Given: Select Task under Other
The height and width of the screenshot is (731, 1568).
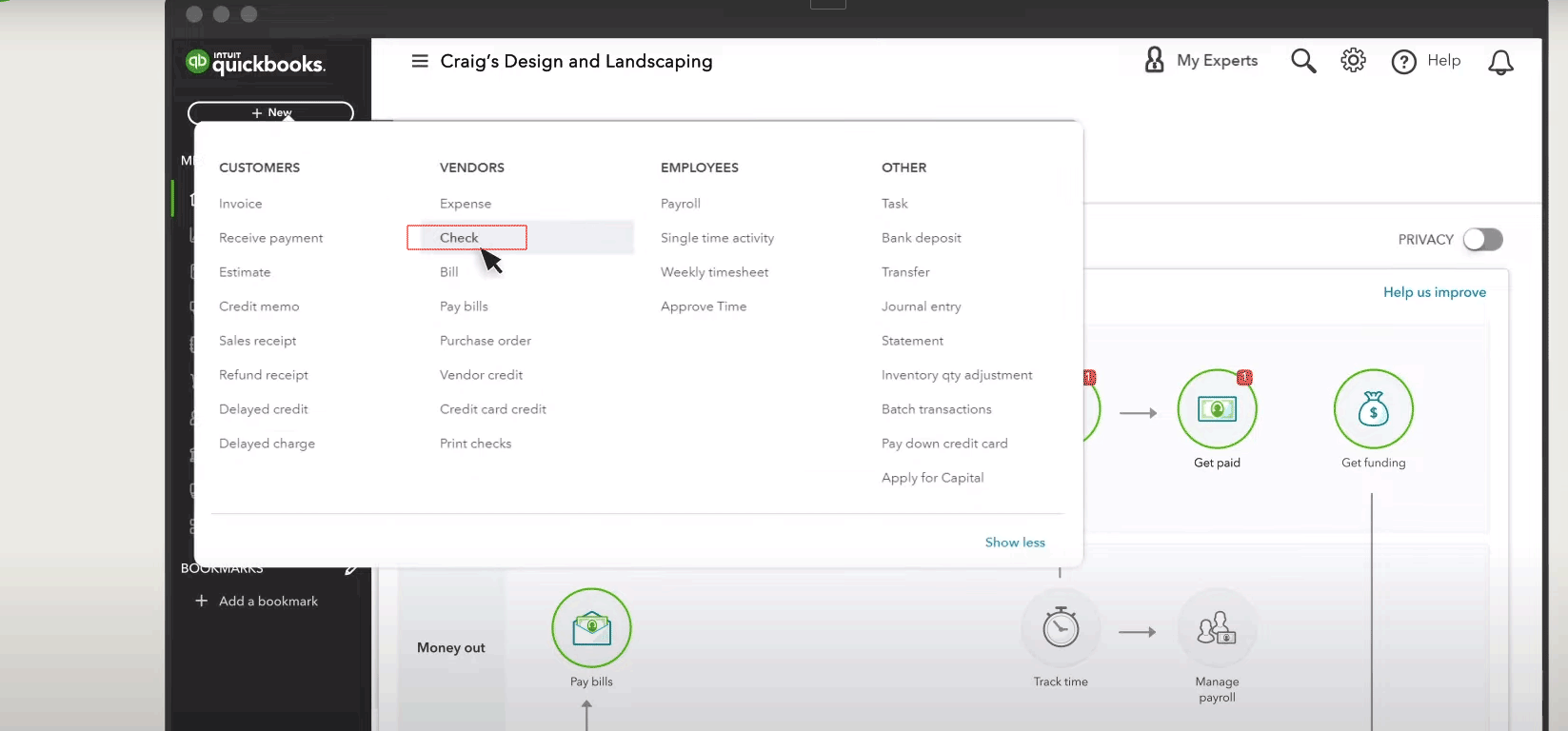Looking at the screenshot, I should [894, 204].
